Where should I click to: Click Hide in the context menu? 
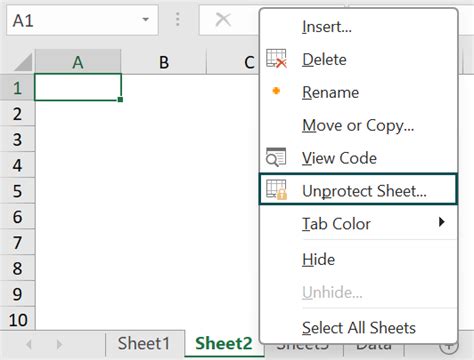pos(358,259)
